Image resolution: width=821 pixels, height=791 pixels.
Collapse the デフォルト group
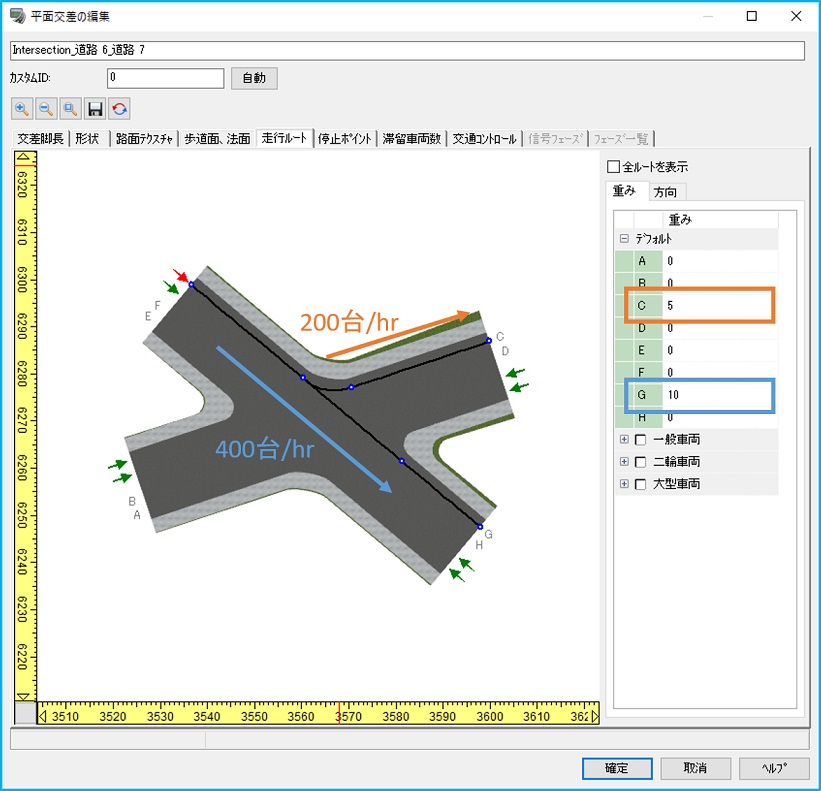click(624, 239)
